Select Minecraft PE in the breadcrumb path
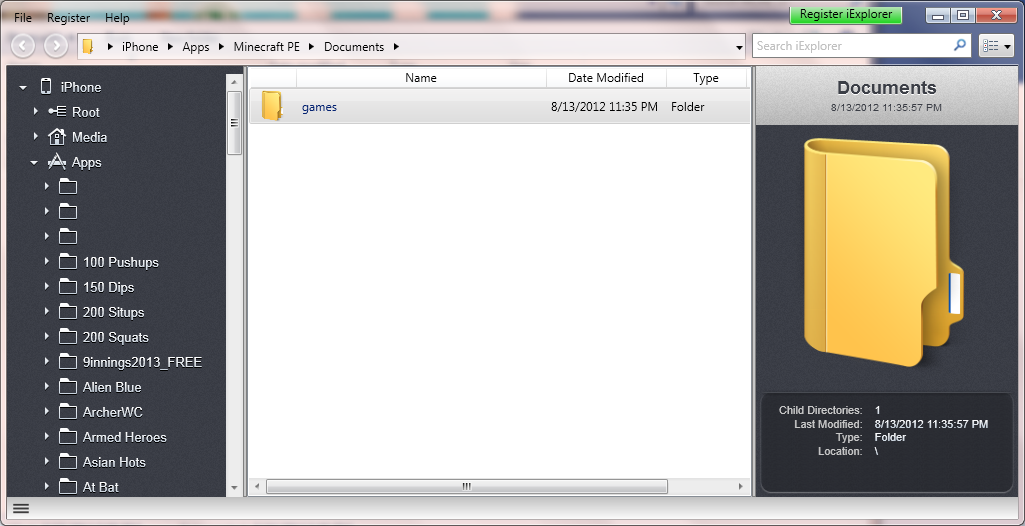This screenshot has height=526, width=1025. [x=266, y=47]
